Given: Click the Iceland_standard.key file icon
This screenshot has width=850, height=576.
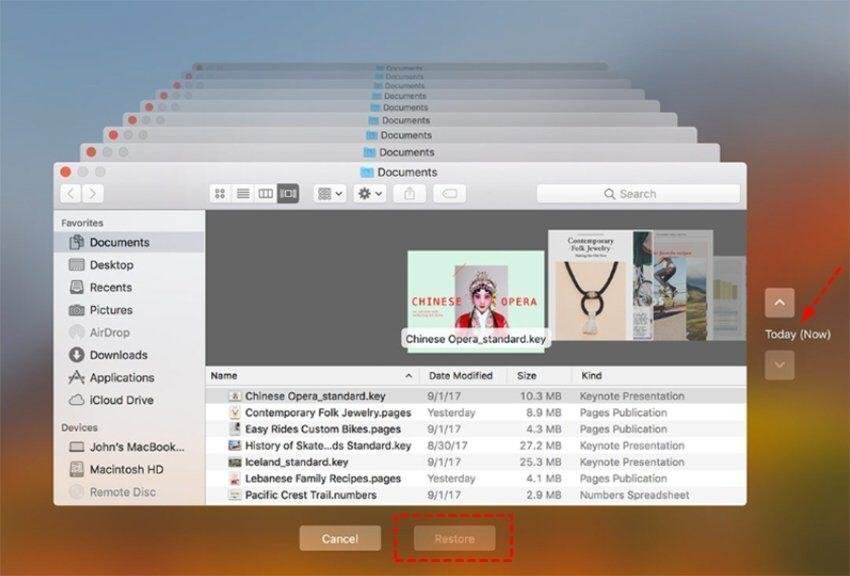Looking at the screenshot, I should click(x=235, y=462).
